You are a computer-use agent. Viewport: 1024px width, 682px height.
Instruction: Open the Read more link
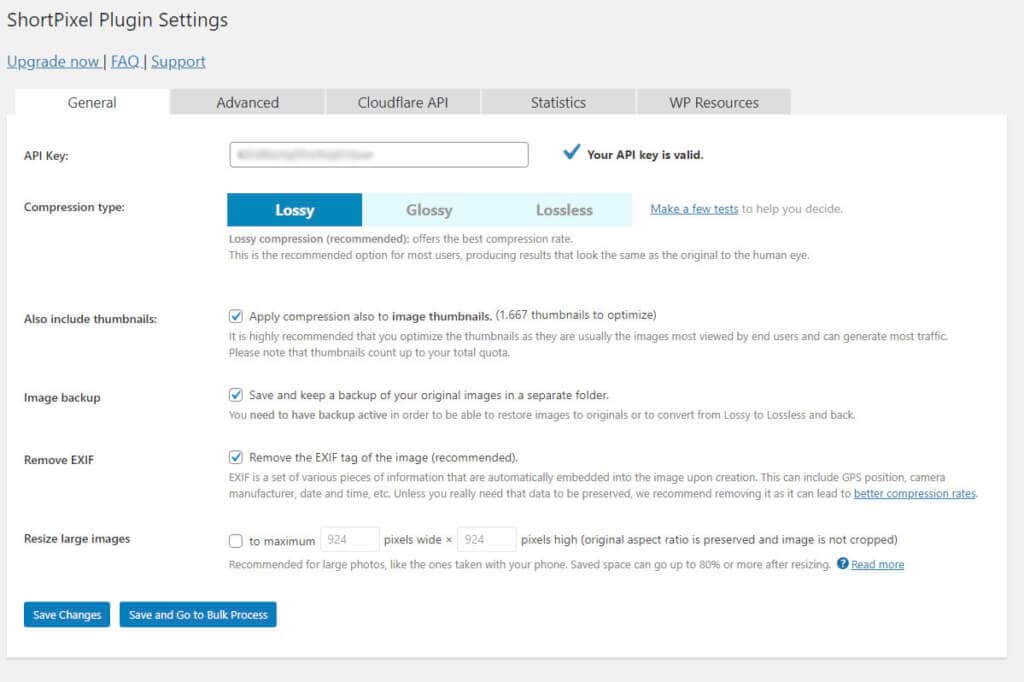[877, 564]
